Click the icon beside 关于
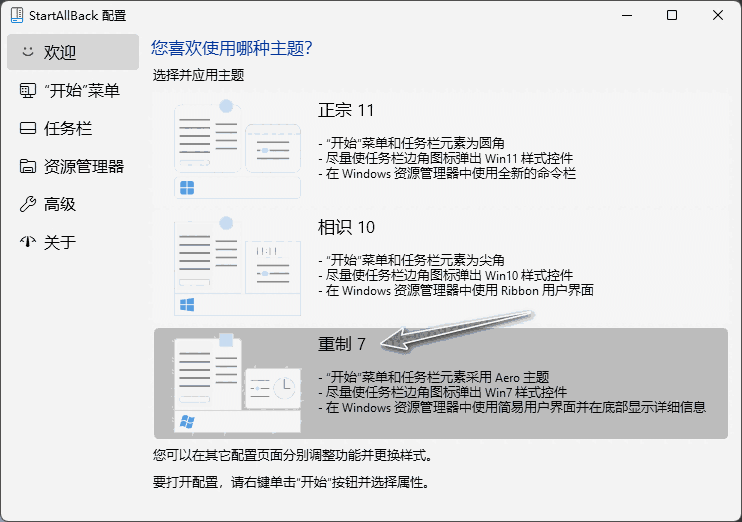 28,242
